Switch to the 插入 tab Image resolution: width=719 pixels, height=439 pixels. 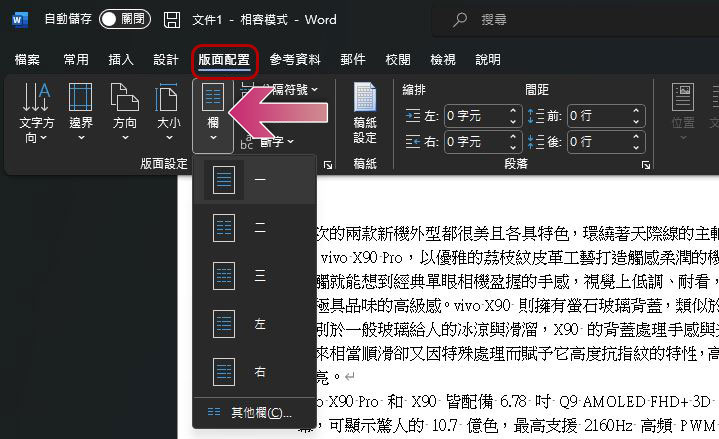121,60
